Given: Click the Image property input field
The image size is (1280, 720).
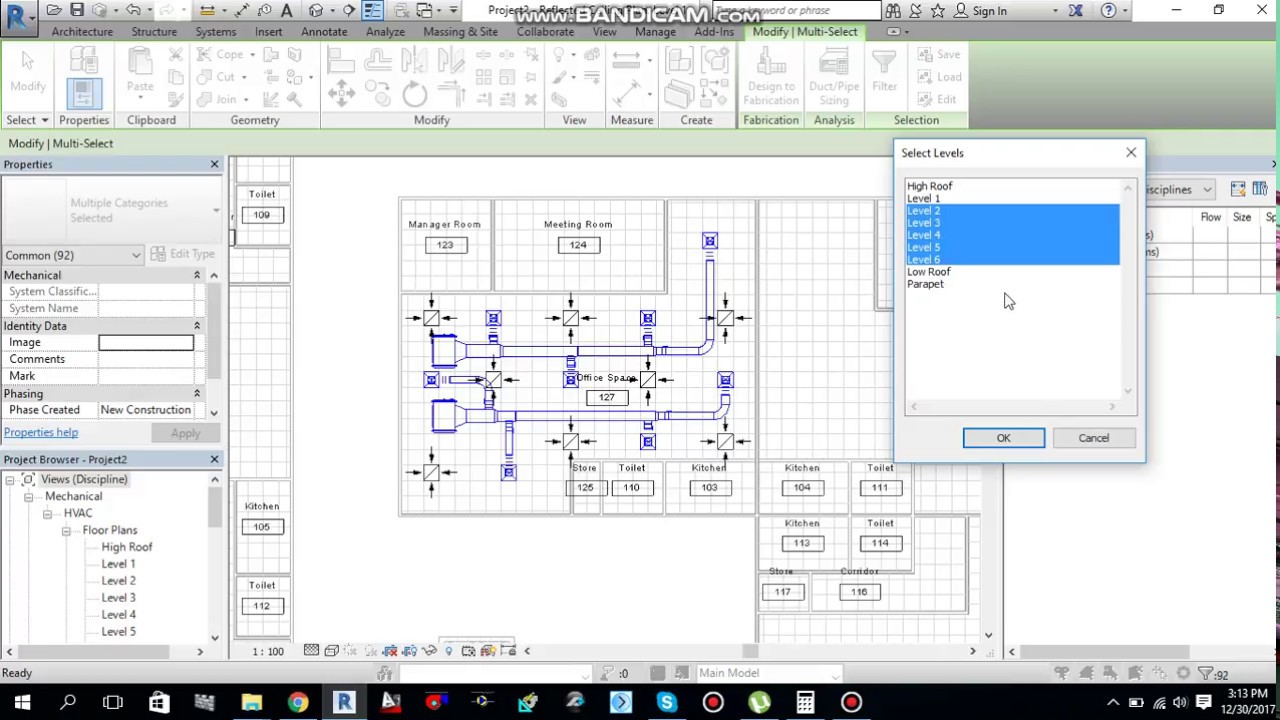Looking at the screenshot, I should [146, 343].
